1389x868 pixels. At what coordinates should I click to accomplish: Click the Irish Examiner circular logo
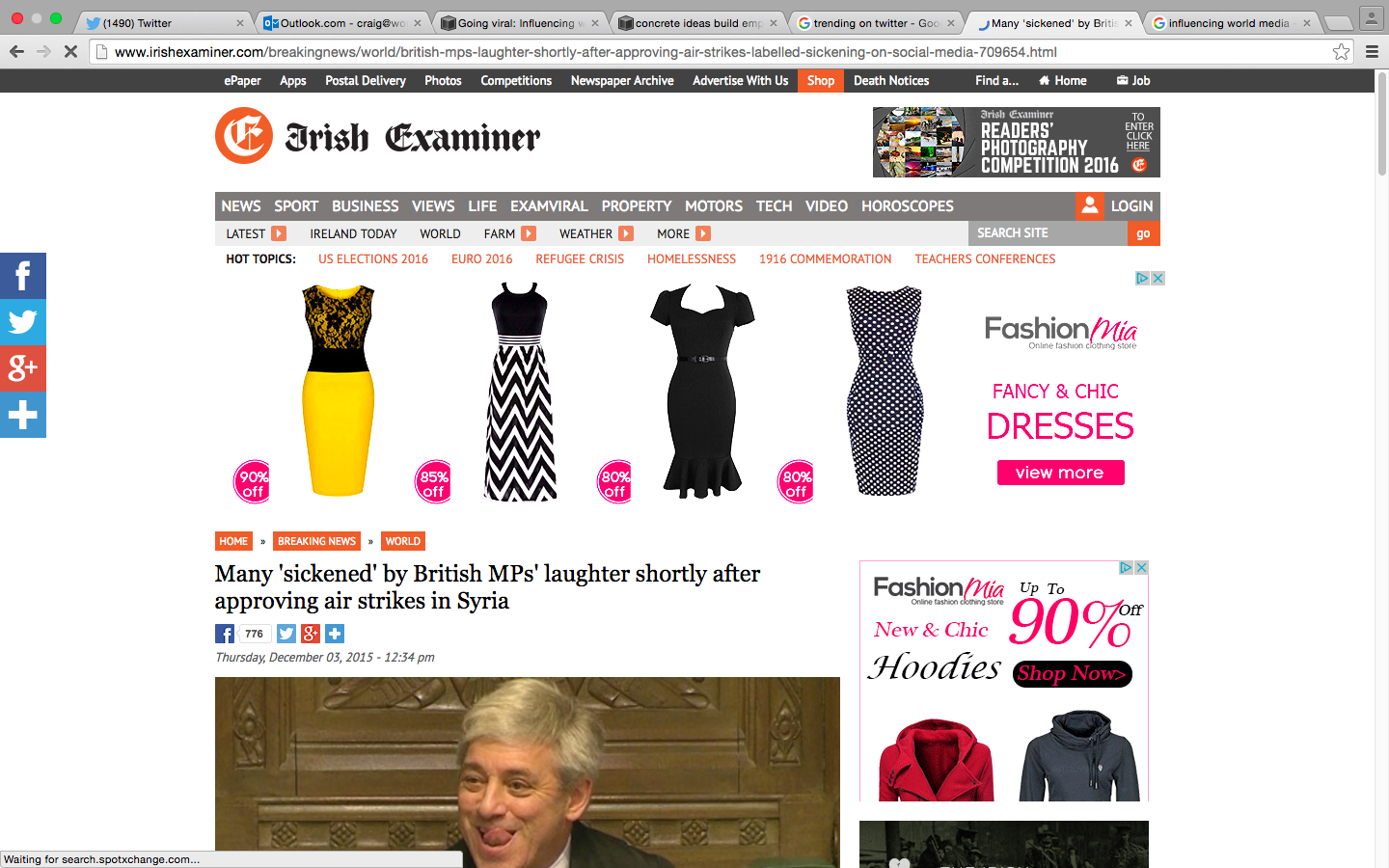pos(244,136)
